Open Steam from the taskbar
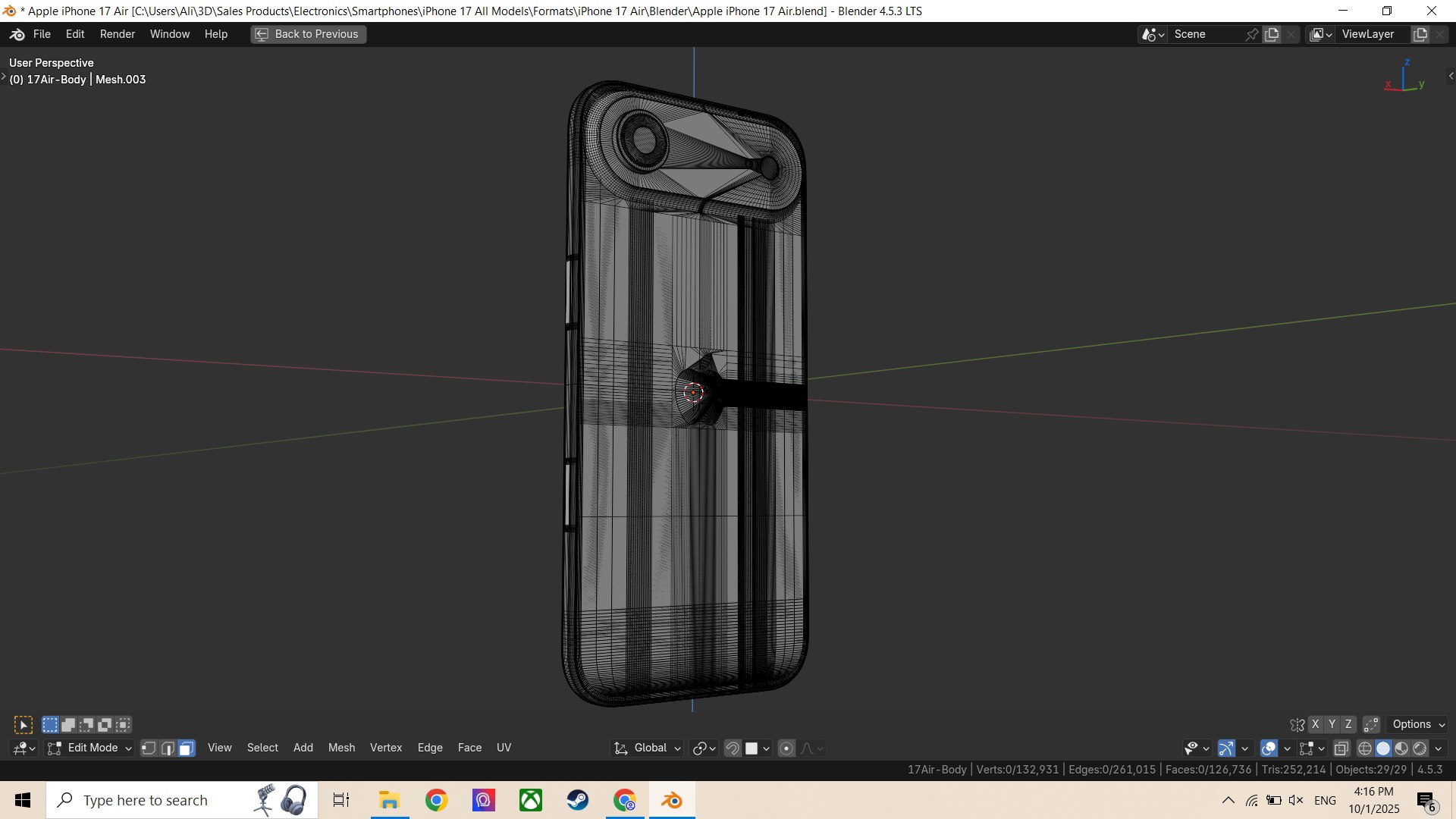The image size is (1456, 819). point(578,800)
